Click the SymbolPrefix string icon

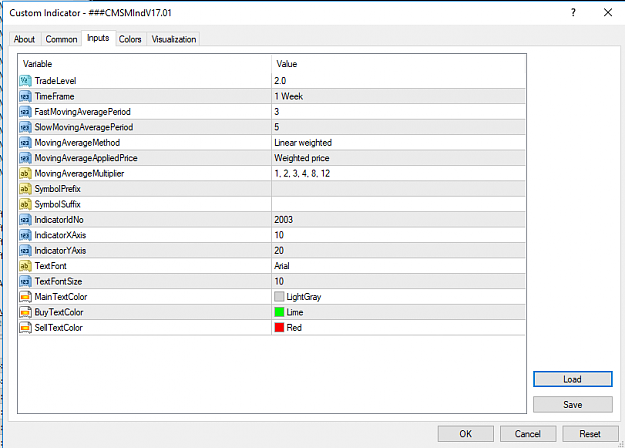tap(25, 189)
